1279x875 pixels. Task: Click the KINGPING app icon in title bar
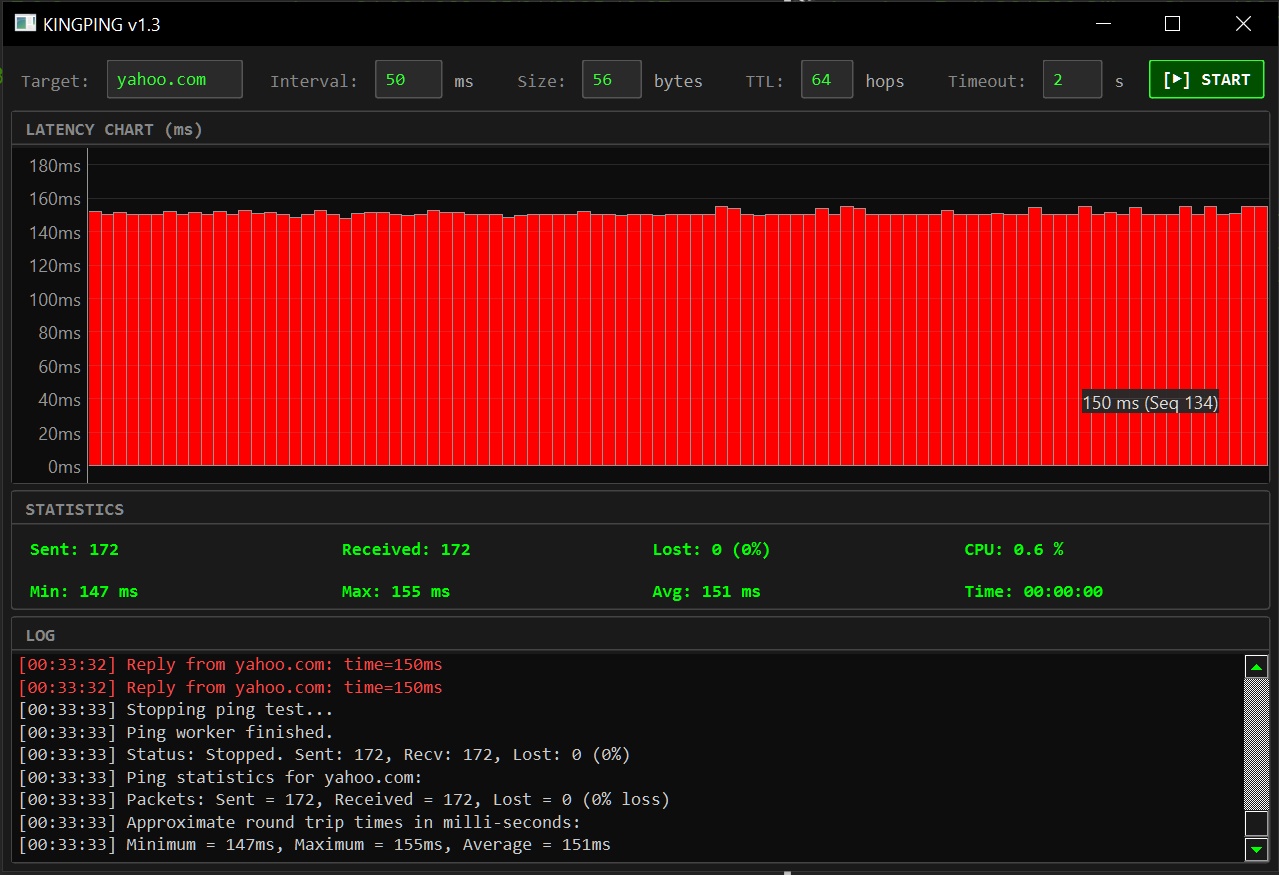tap(25, 23)
